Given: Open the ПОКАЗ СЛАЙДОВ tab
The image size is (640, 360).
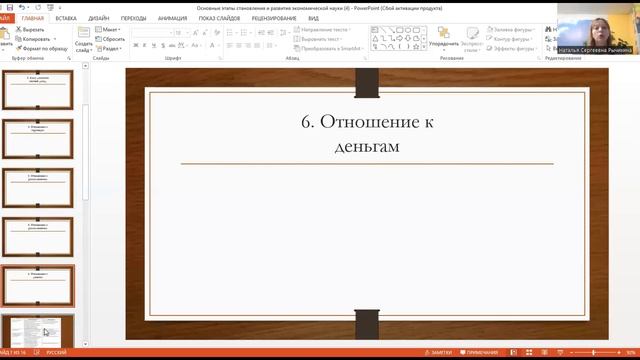Looking at the screenshot, I should pyautogui.click(x=219, y=18).
